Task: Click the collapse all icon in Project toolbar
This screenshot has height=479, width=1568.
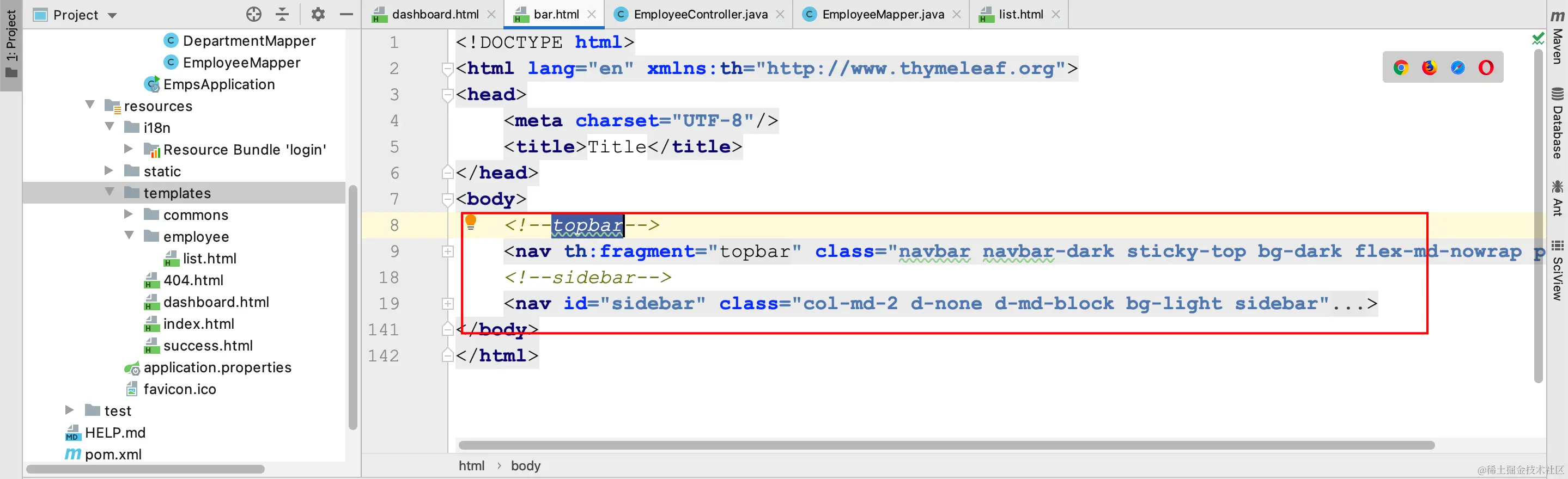Action: click(282, 14)
